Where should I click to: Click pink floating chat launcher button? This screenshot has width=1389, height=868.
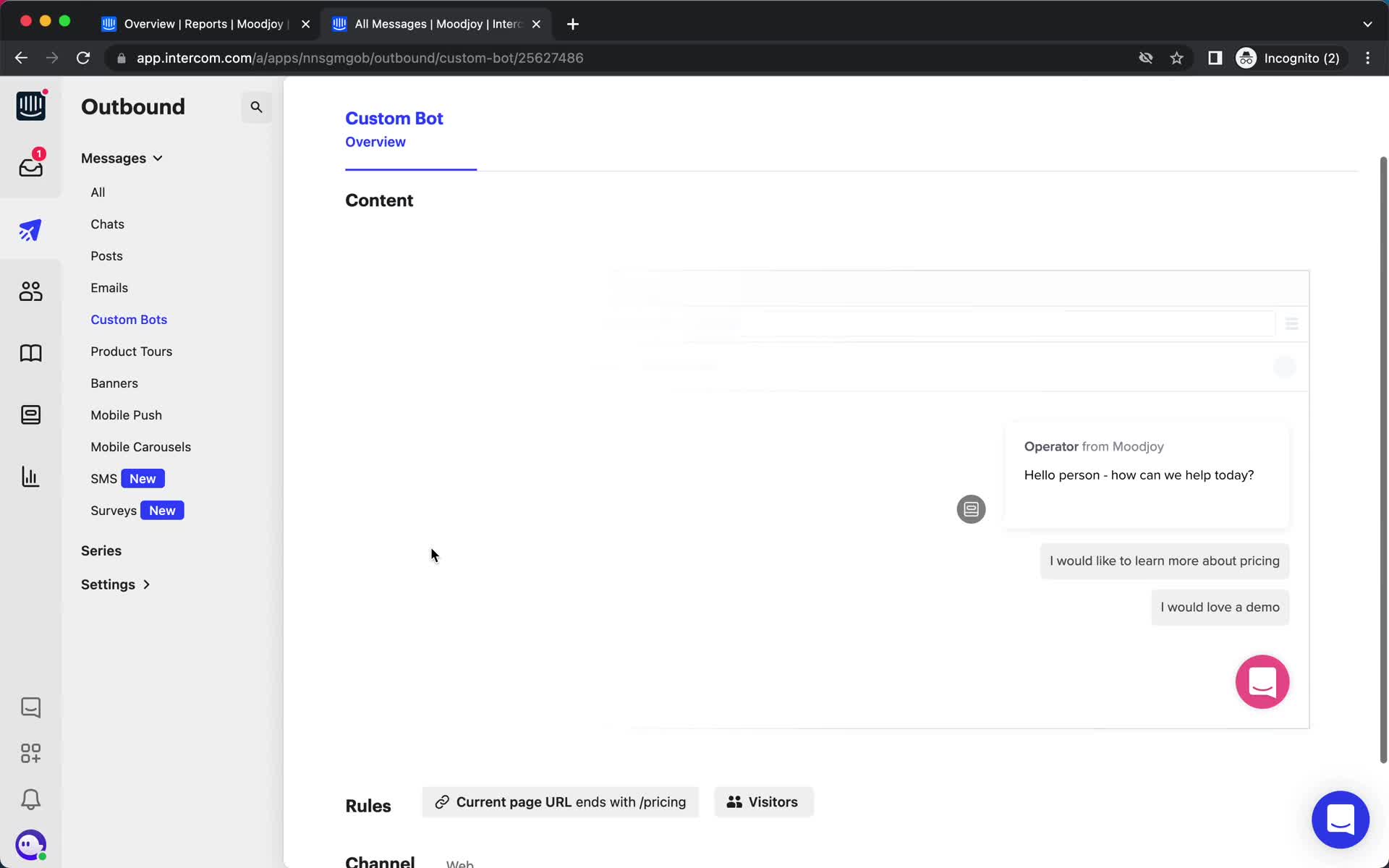click(x=1263, y=682)
